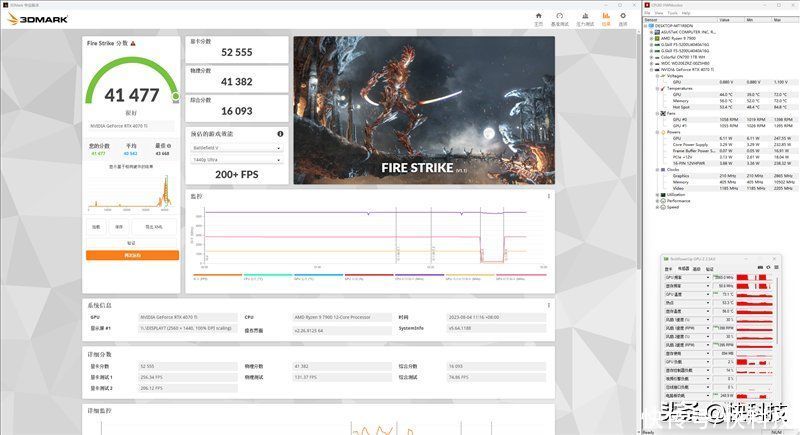Open the GPU-Z hamburger menu icon
The height and width of the screenshot is (435, 800).
tap(777, 268)
